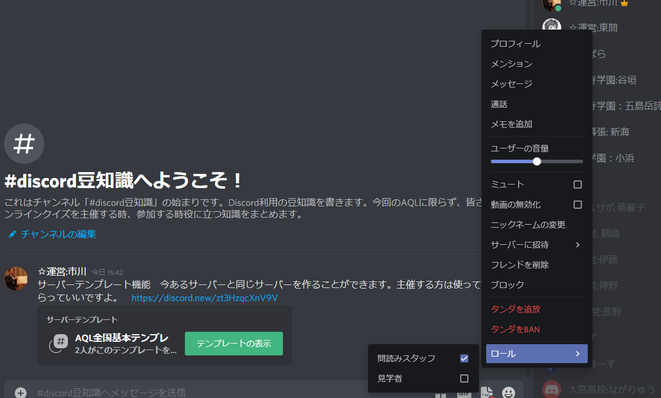
Task: Adjust the ユーザーの音量 slider handle
Action: pyautogui.click(x=537, y=161)
